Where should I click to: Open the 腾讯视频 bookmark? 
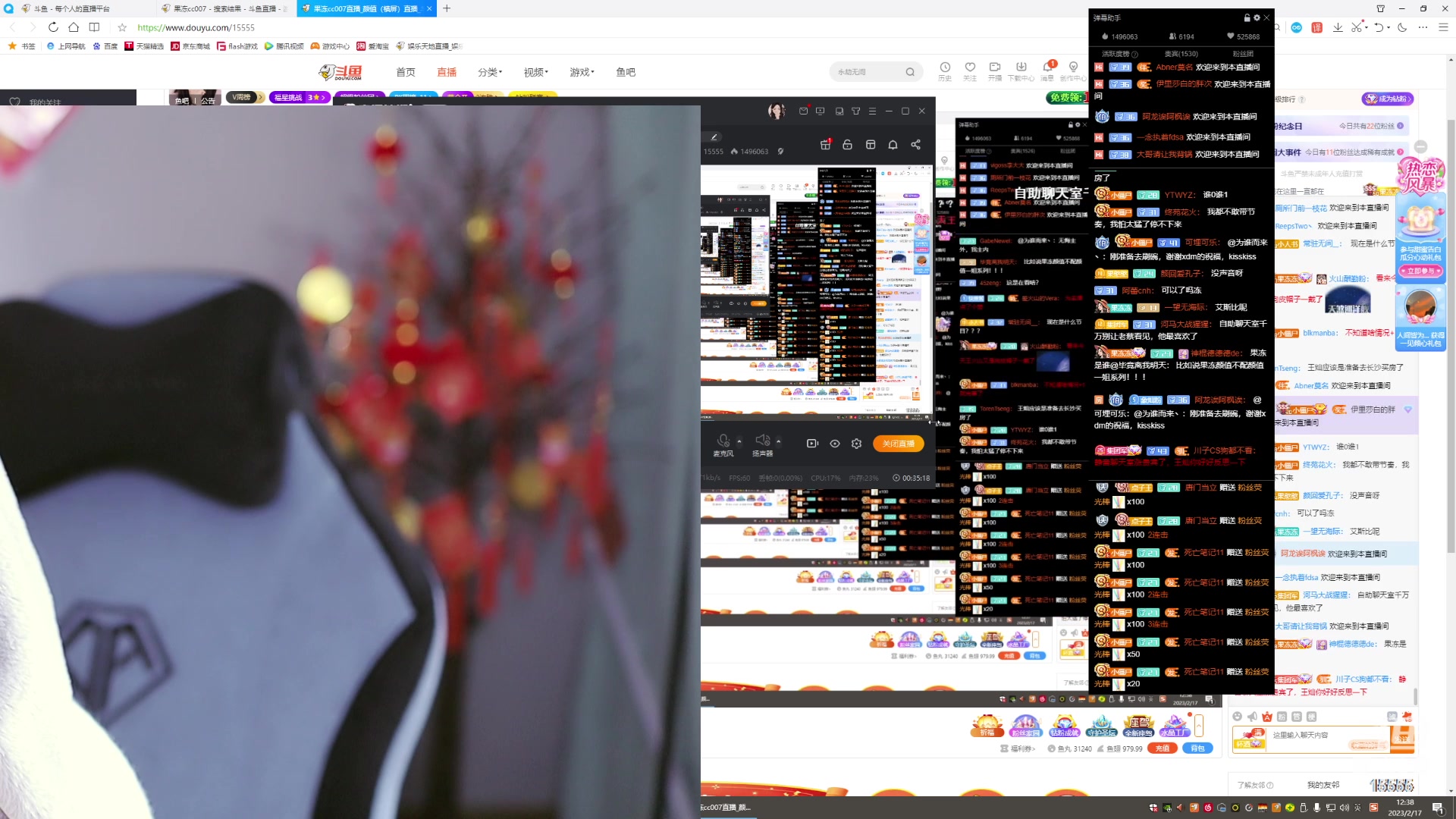click(284, 46)
